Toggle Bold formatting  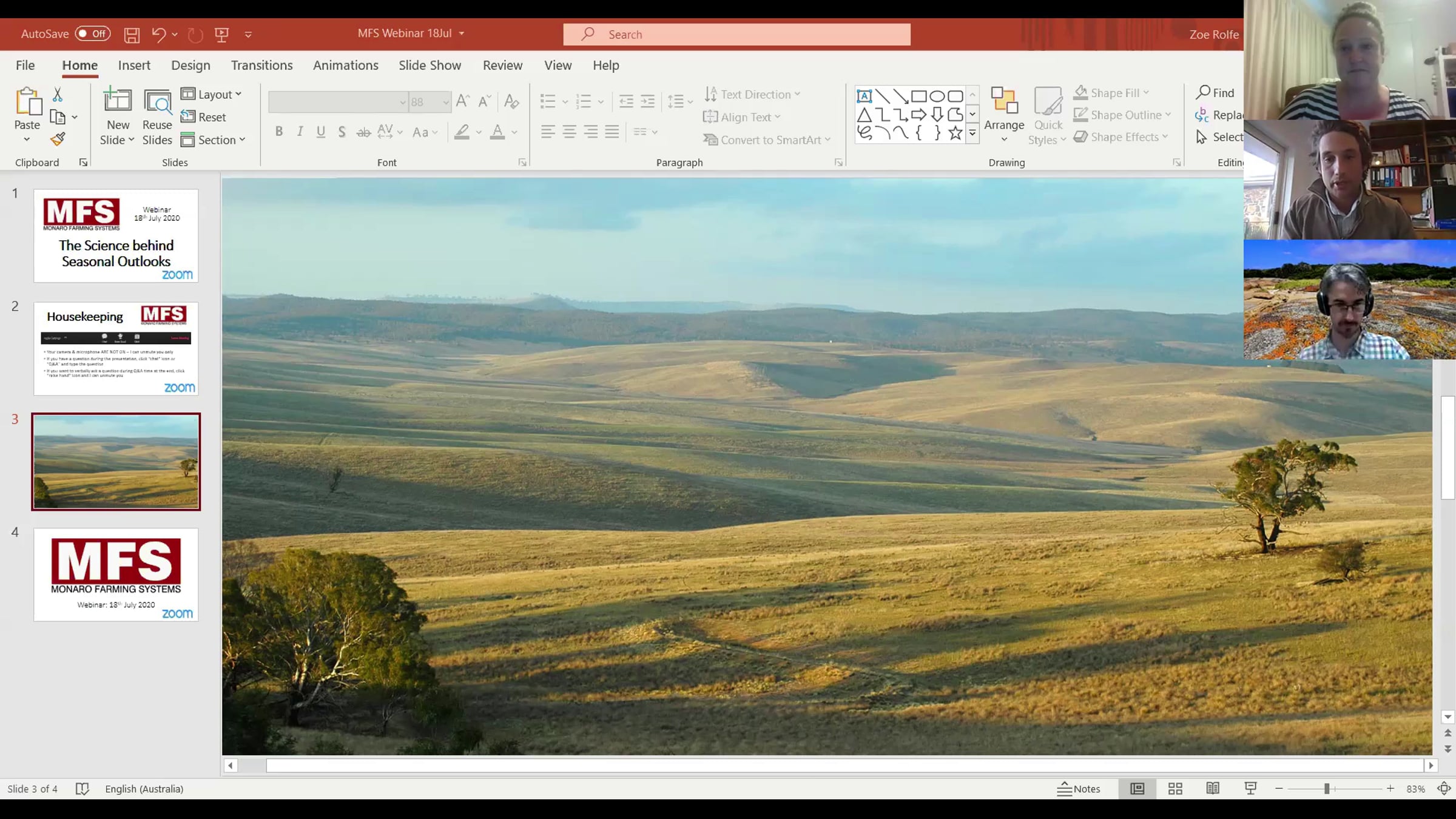[x=279, y=132]
